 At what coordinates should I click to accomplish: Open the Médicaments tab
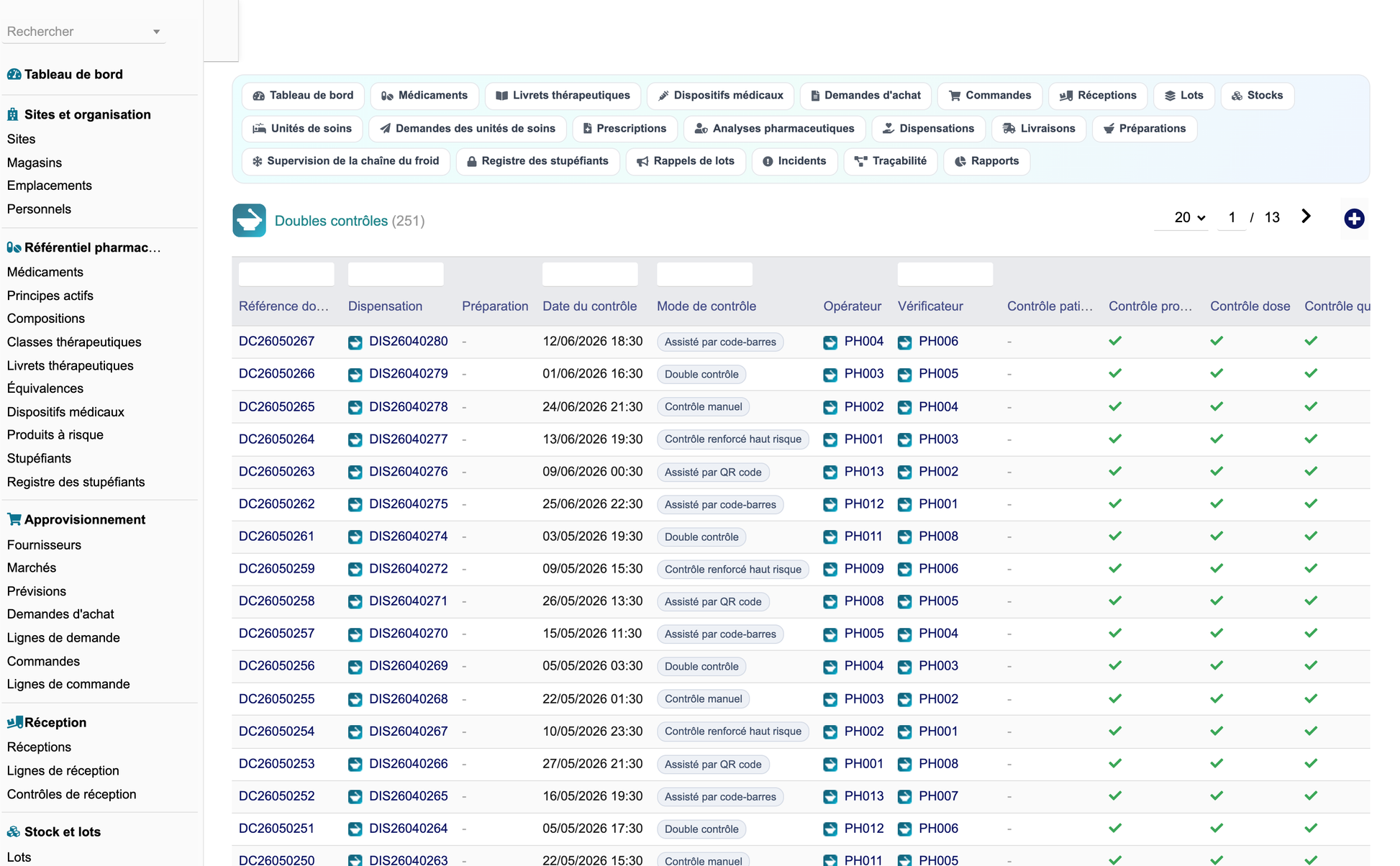click(424, 96)
